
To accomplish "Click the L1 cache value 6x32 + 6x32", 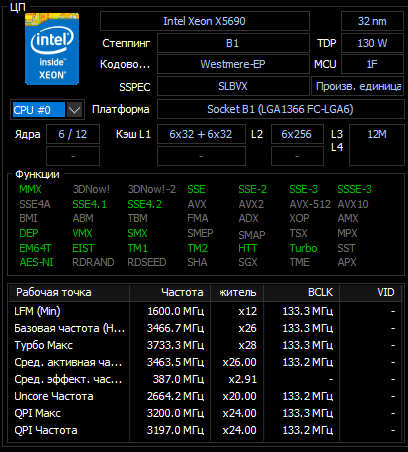I will pyautogui.click(x=201, y=134).
